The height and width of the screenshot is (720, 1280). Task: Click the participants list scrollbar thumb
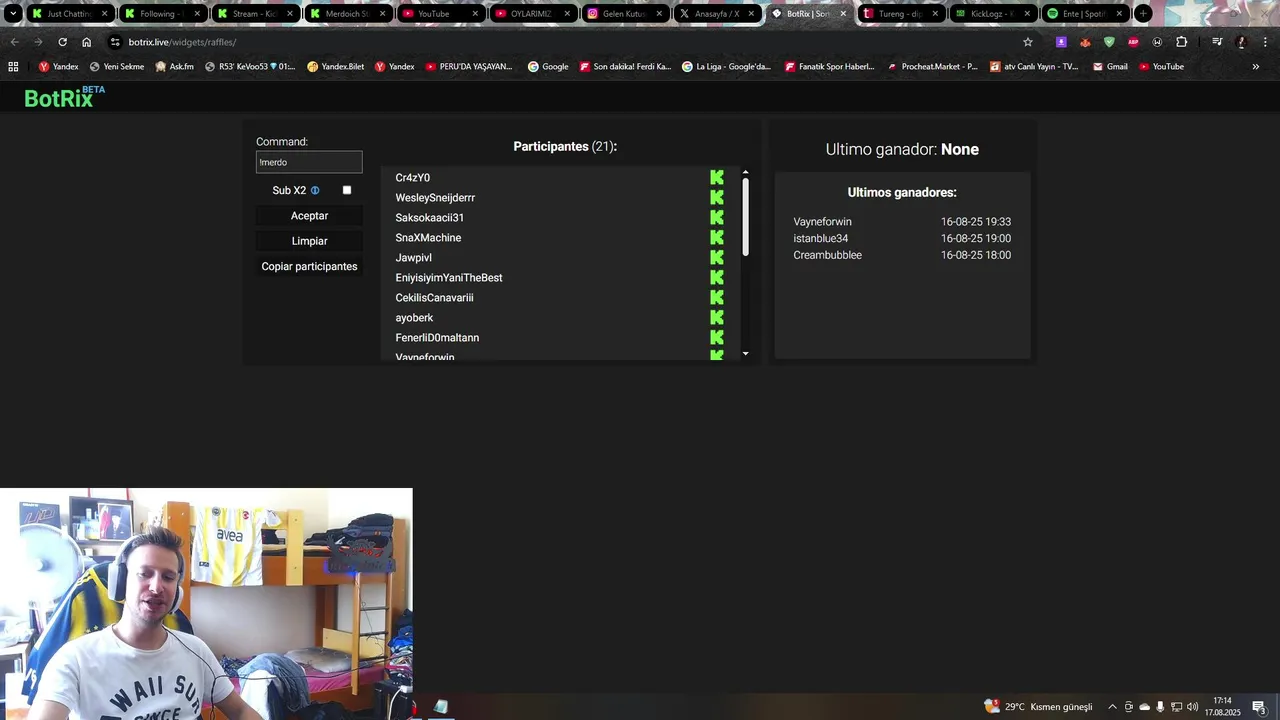(x=745, y=216)
